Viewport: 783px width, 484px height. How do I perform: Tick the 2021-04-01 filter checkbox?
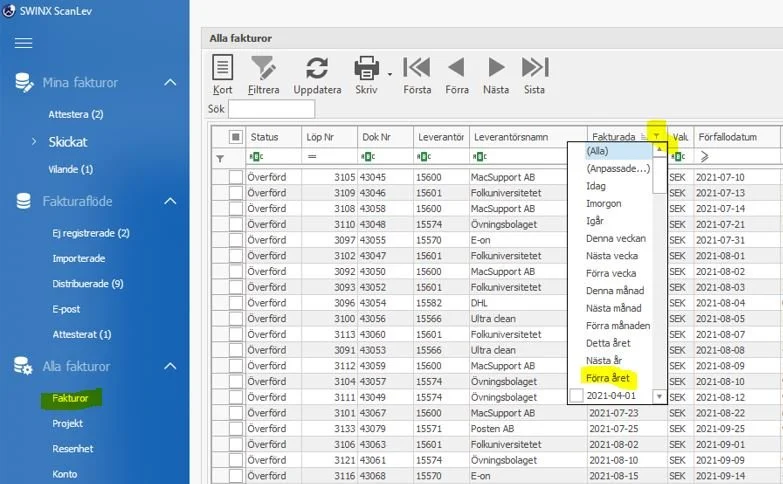click(577, 396)
